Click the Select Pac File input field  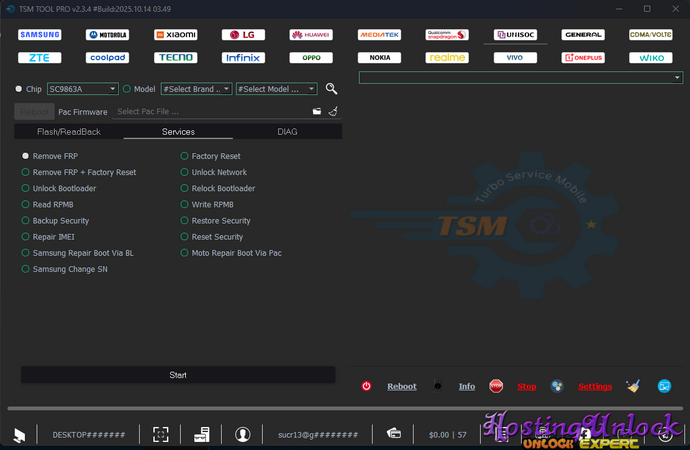(210, 112)
